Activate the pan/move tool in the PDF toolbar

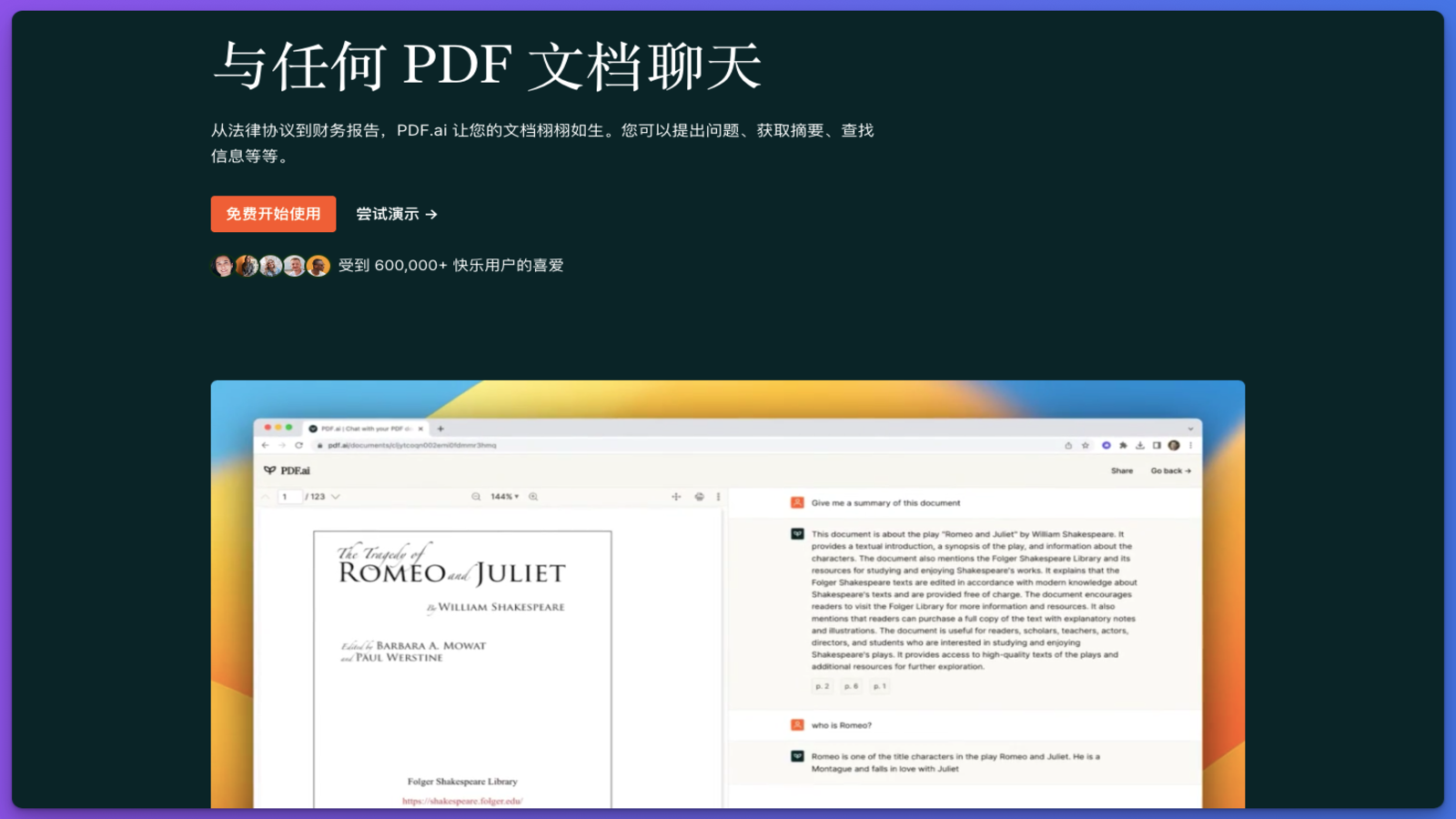point(675,496)
